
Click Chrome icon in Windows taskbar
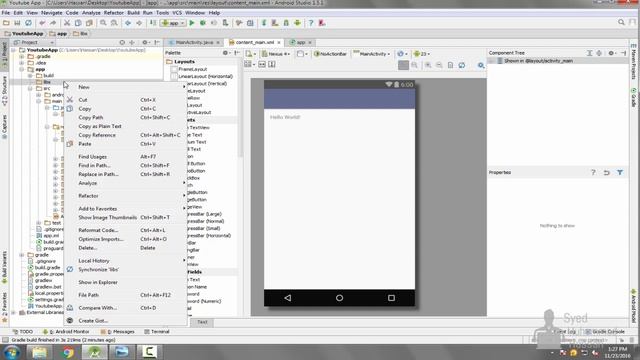point(68,352)
